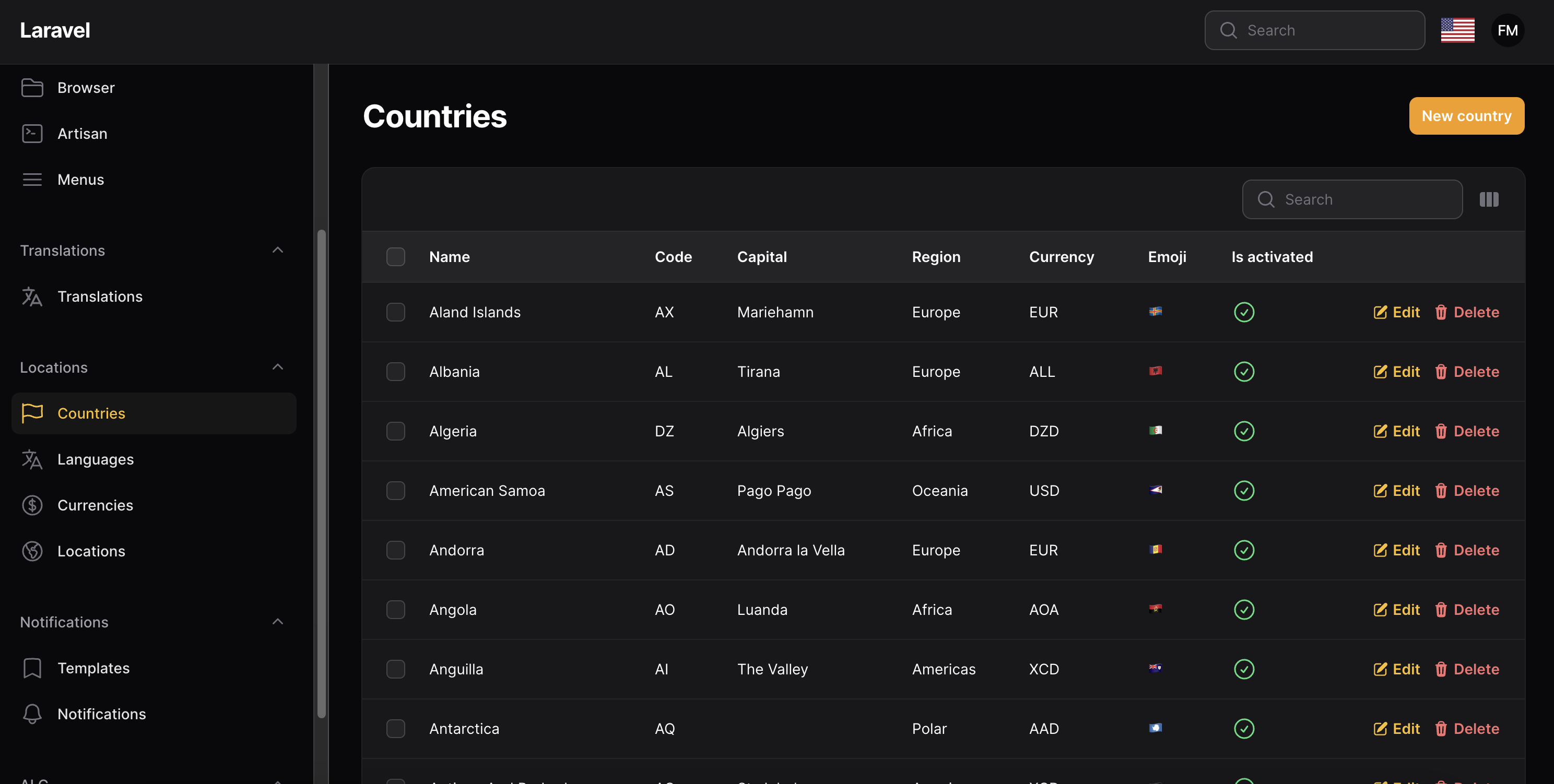Open the Languages menu item
Viewport: 1554px width, 784px height.
click(x=96, y=459)
